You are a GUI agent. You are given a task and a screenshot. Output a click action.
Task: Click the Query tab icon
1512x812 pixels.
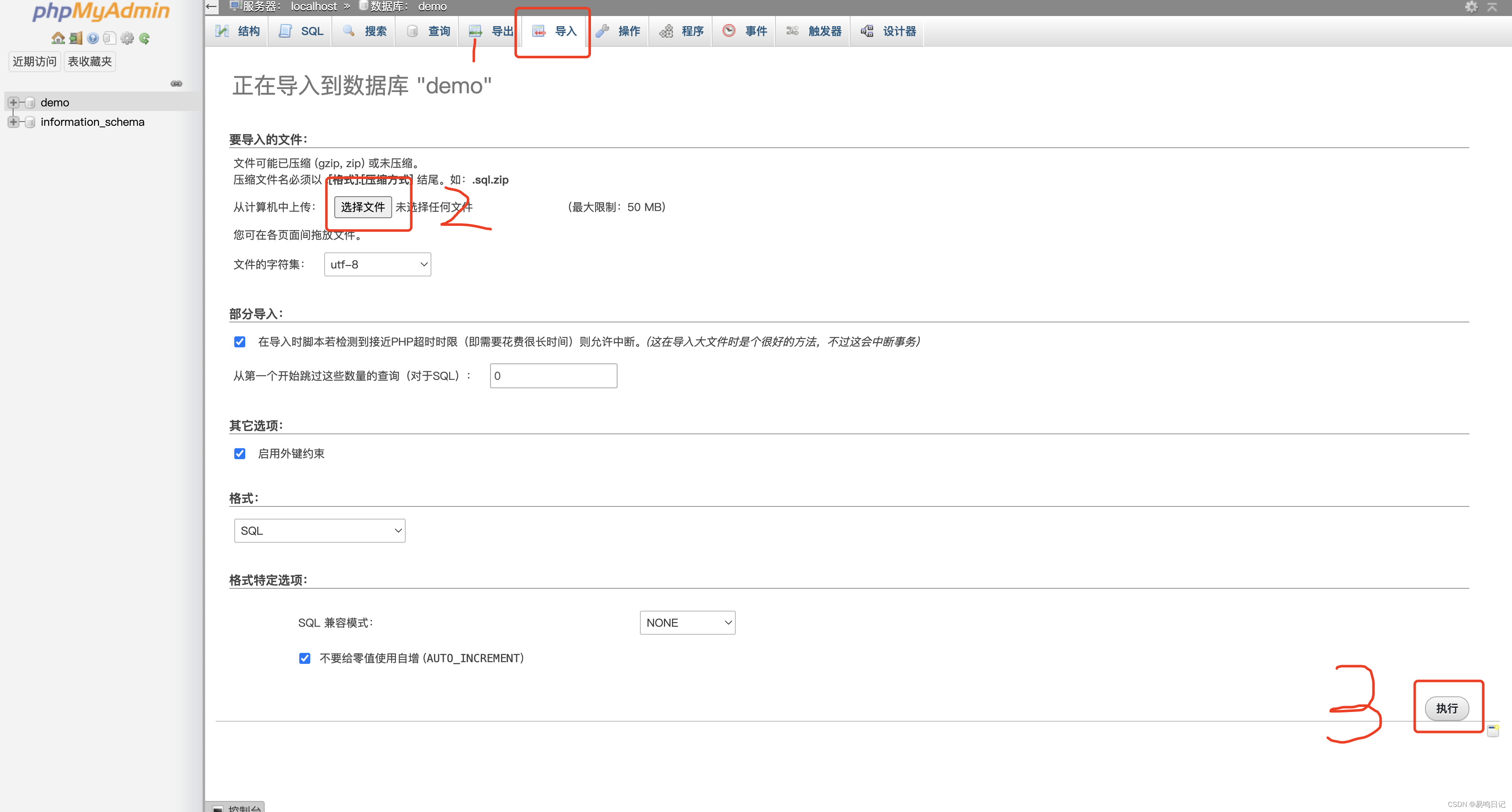pyautogui.click(x=412, y=31)
